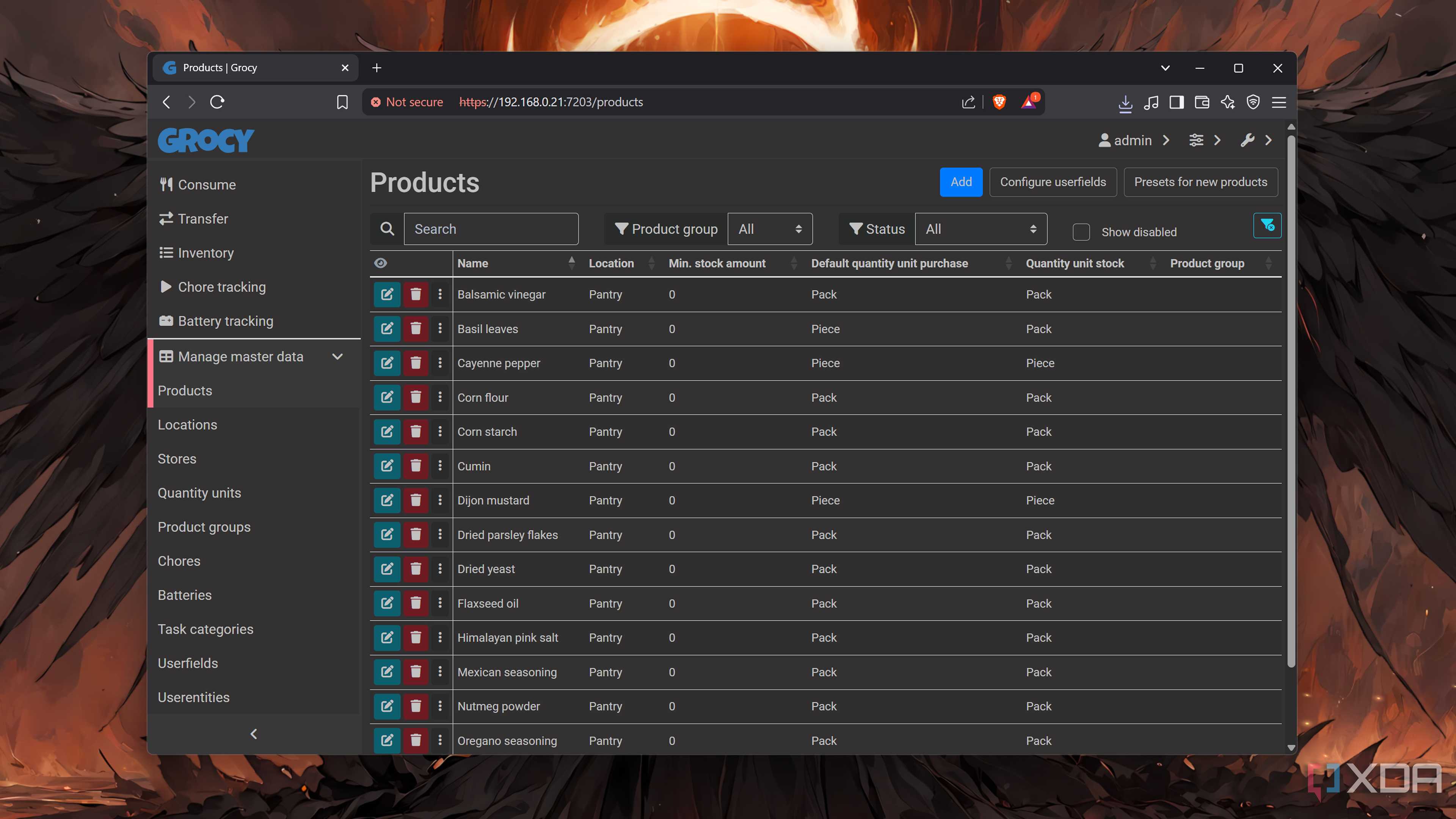Open the browser tab list chevron
1456x819 pixels.
(x=1165, y=68)
